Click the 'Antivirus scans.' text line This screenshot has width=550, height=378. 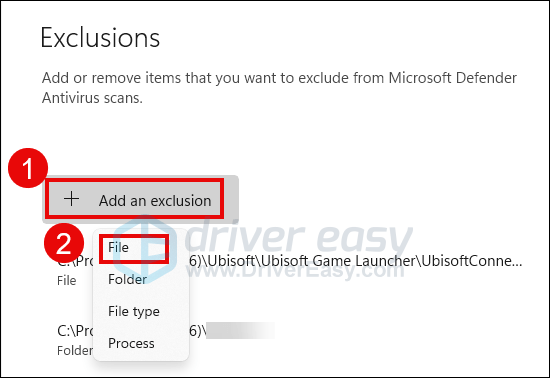(x=92, y=98)
